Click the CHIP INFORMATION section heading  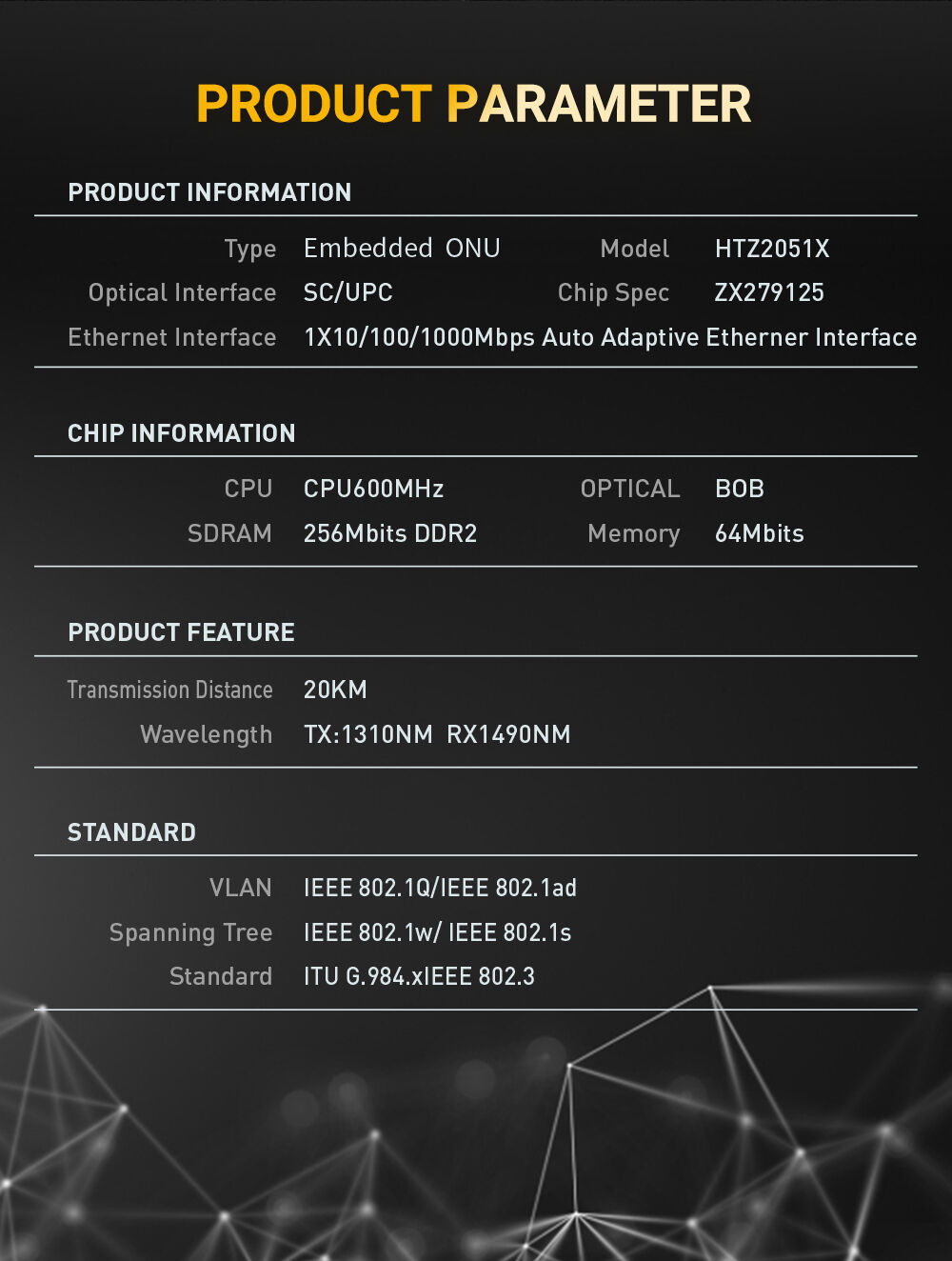(182, 433)
